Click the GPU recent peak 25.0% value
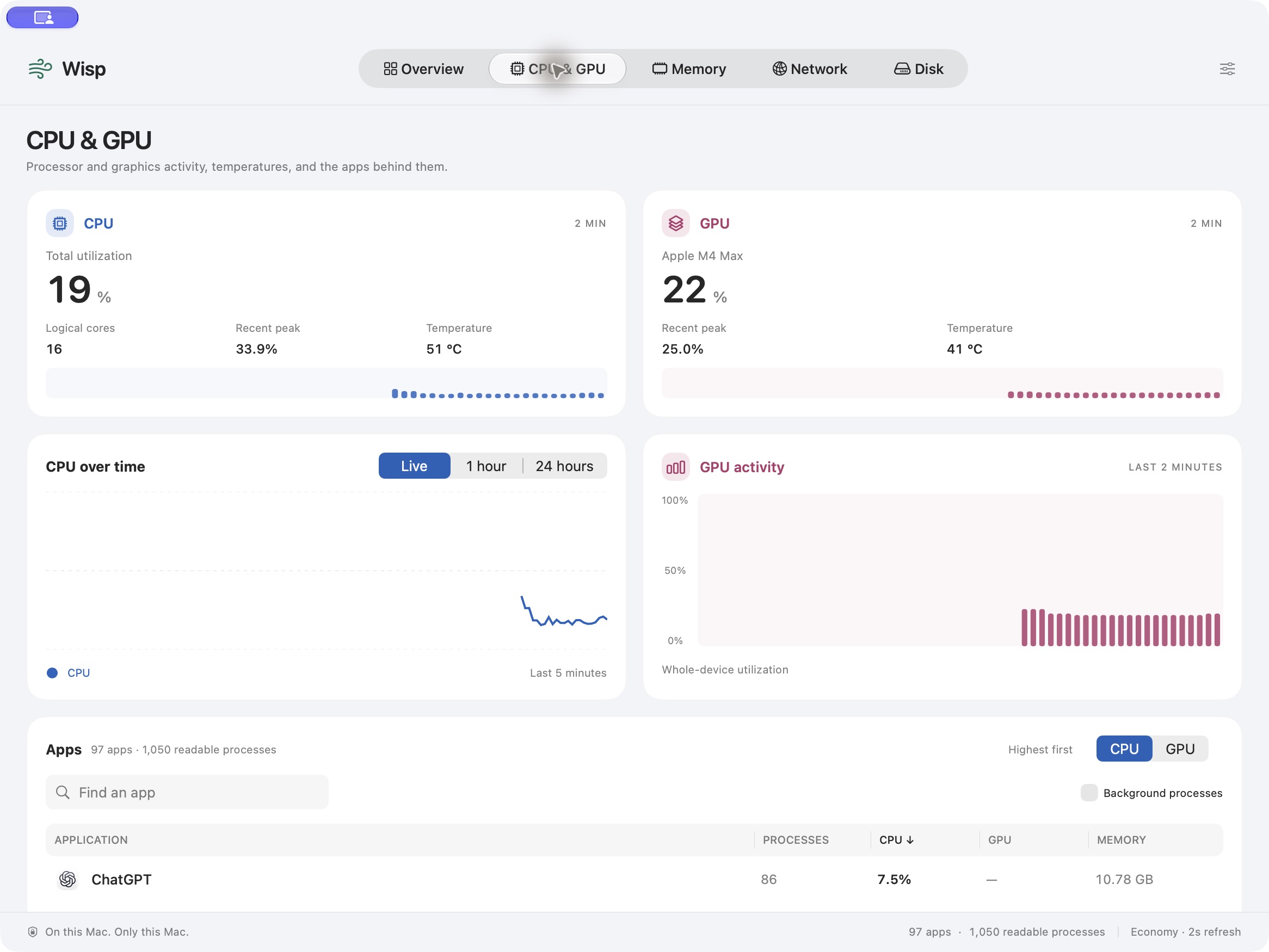 coord(682,349)
